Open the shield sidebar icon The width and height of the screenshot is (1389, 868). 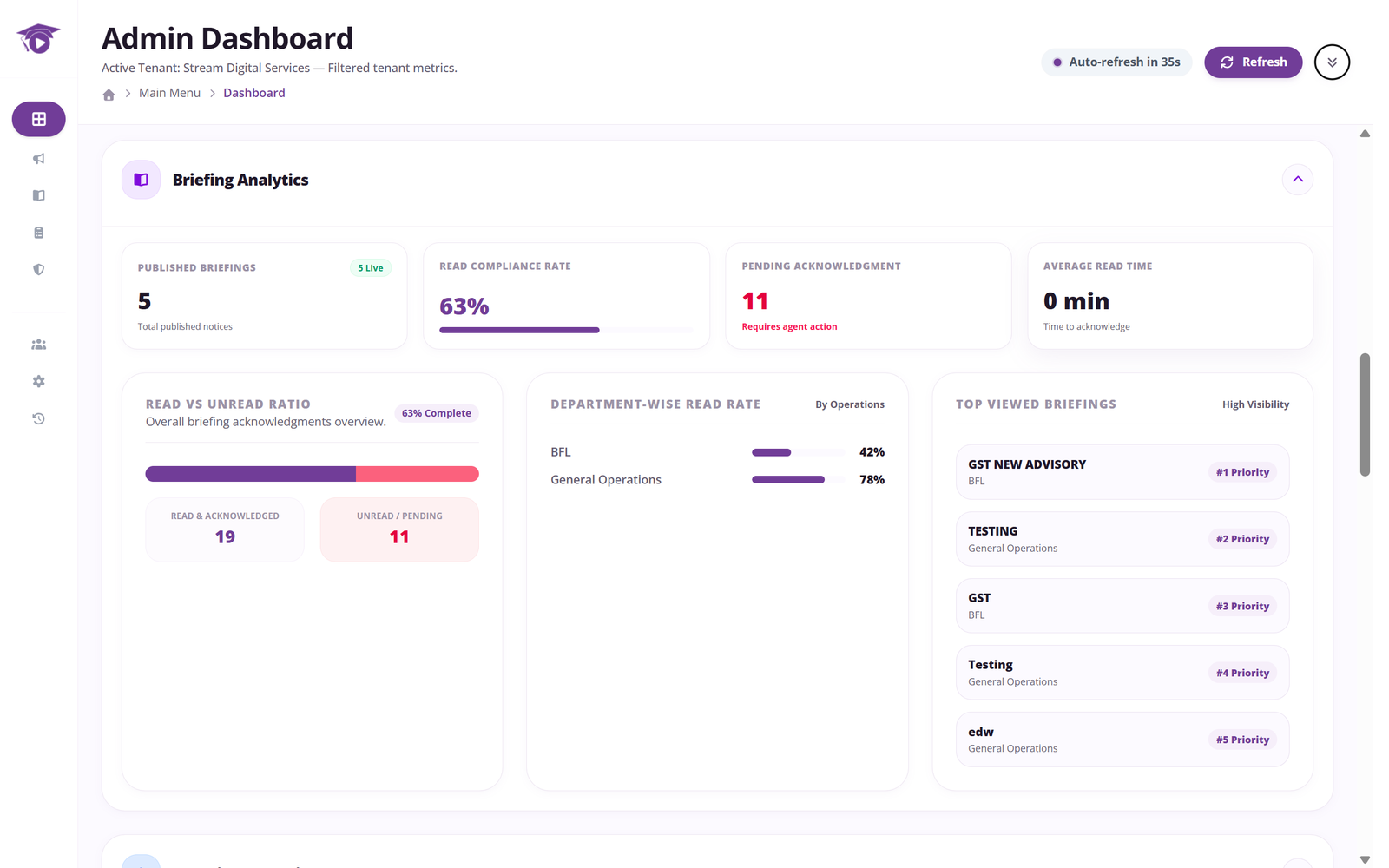click(x=38, y=269)
